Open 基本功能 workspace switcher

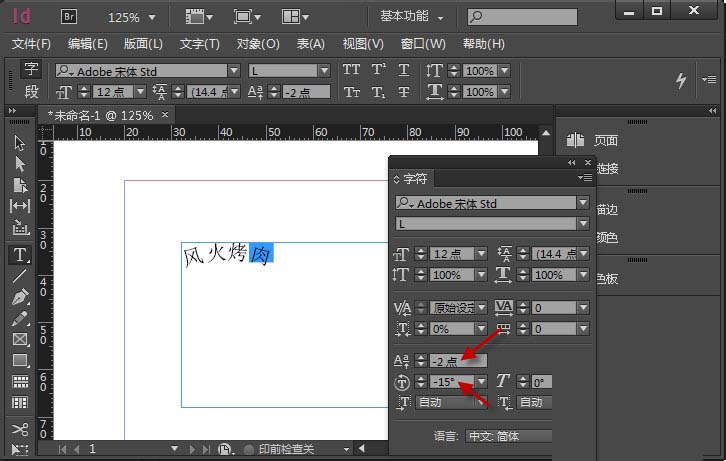click(x=412, y=17)
